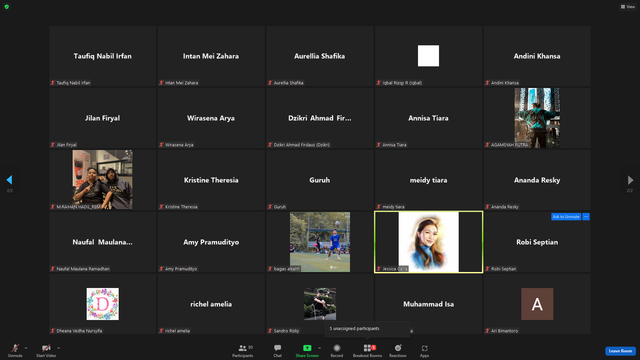
Task: Select the Taufiq Nabil Irfan tile
Action: [x=102, y=56]
